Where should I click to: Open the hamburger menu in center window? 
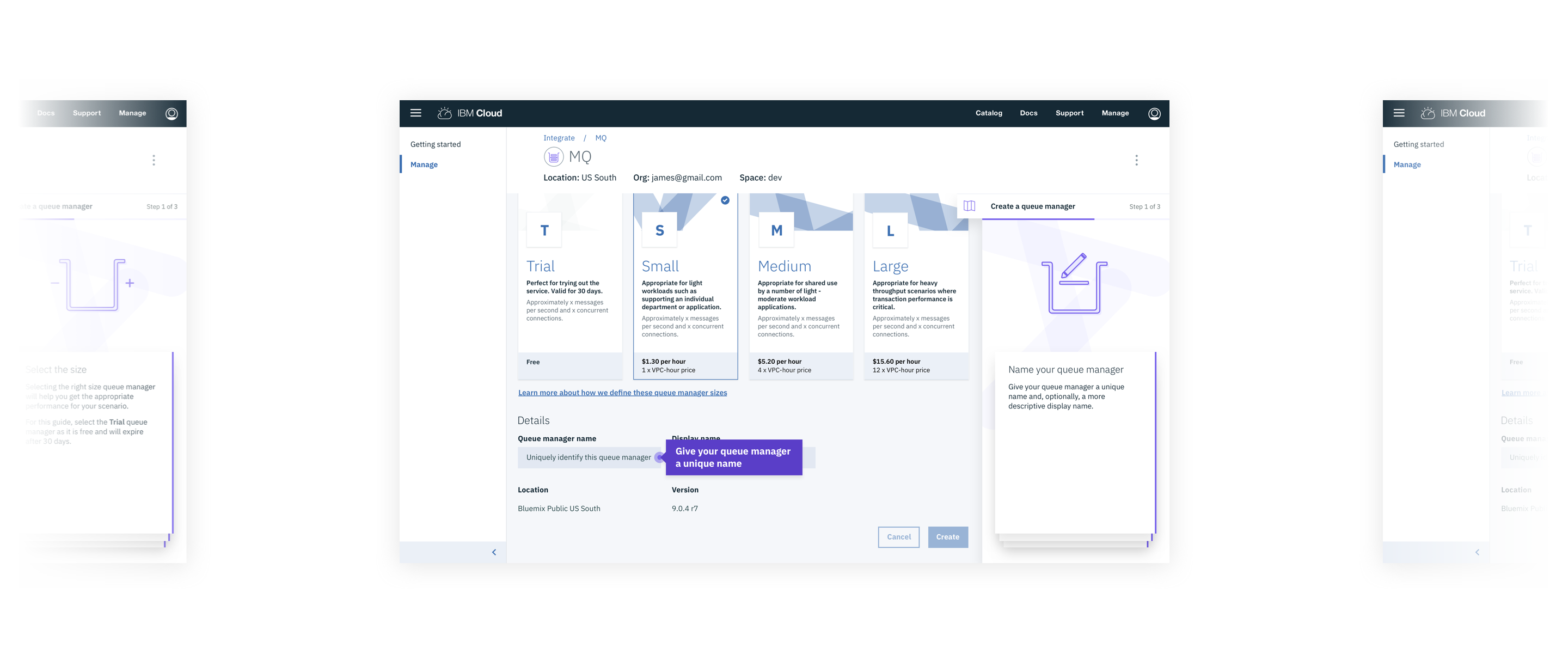tap(416, 113)
